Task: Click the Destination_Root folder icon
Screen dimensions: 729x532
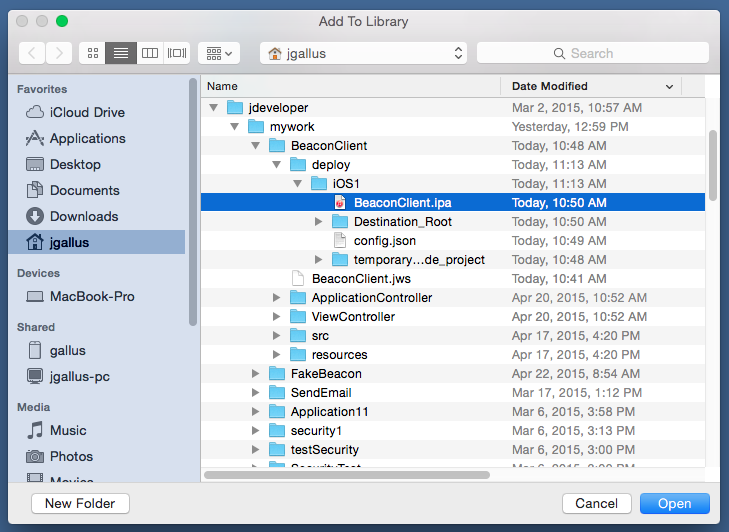Action: pos(340,221)
